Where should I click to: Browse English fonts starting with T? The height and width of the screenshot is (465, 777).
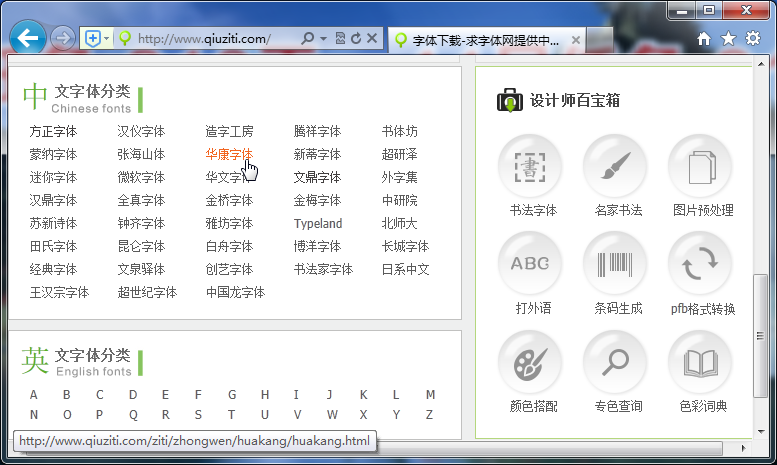pos(231,414)
